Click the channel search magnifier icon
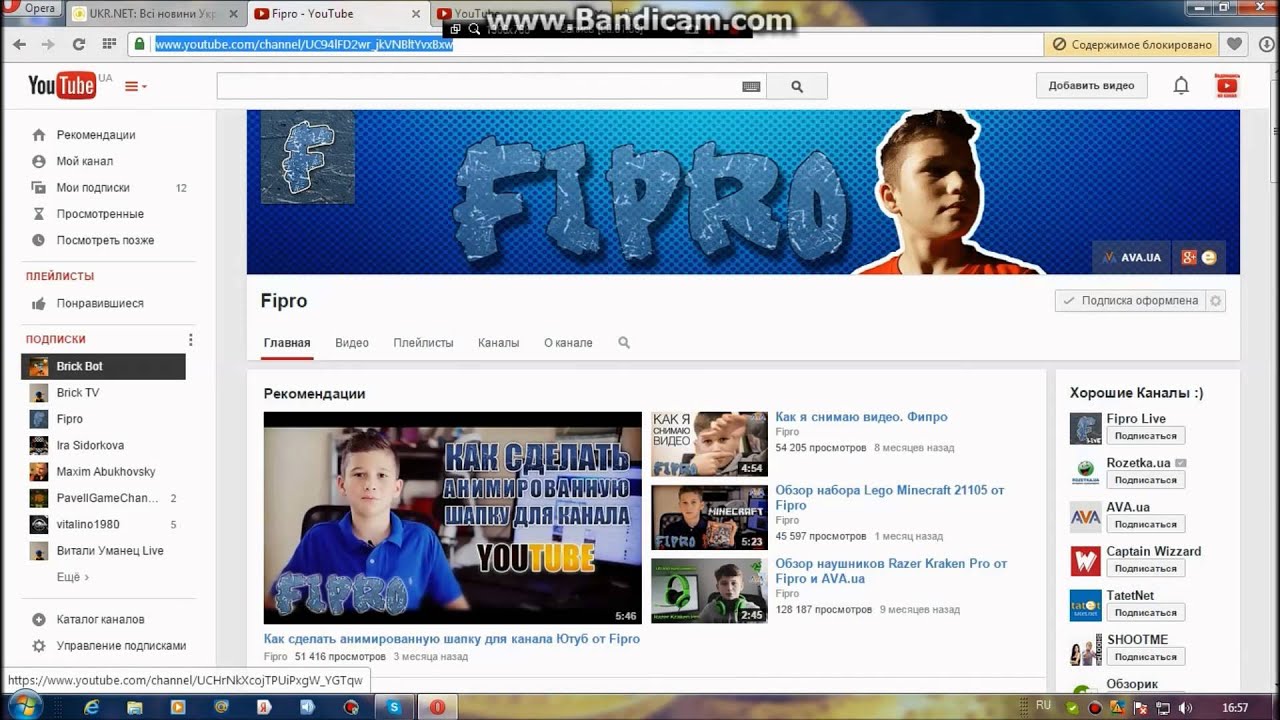This screenshot has width=1280, height=720. point(624,343)
